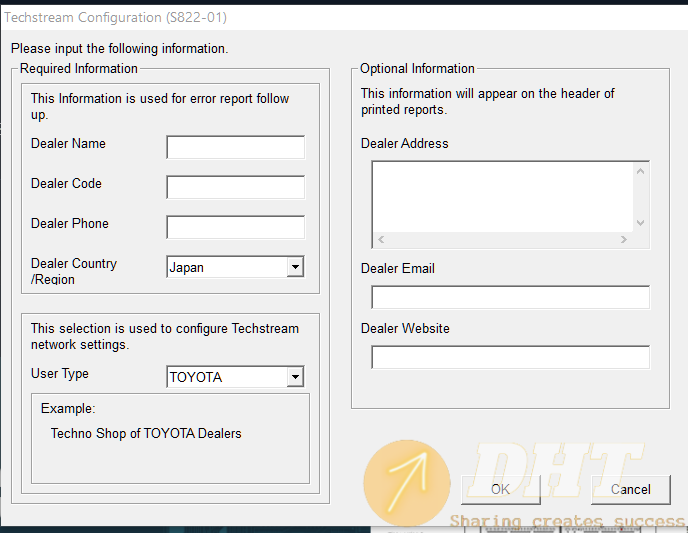Click the Cancel button
This screenshot has width=688, height=533.
(x=631, y=490)
